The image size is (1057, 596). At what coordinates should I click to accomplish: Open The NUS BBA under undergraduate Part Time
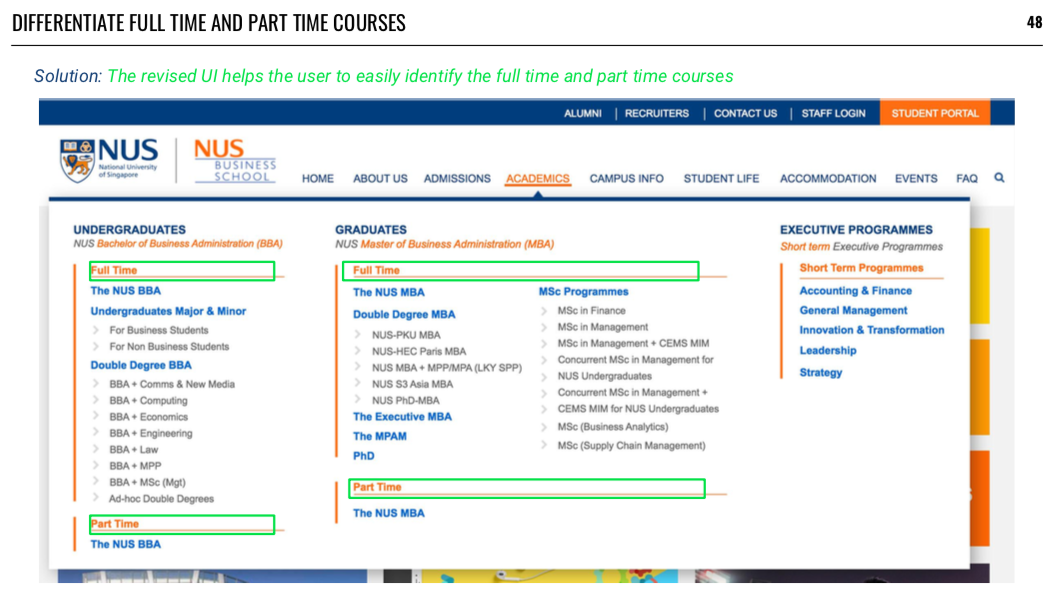[125, 544]
